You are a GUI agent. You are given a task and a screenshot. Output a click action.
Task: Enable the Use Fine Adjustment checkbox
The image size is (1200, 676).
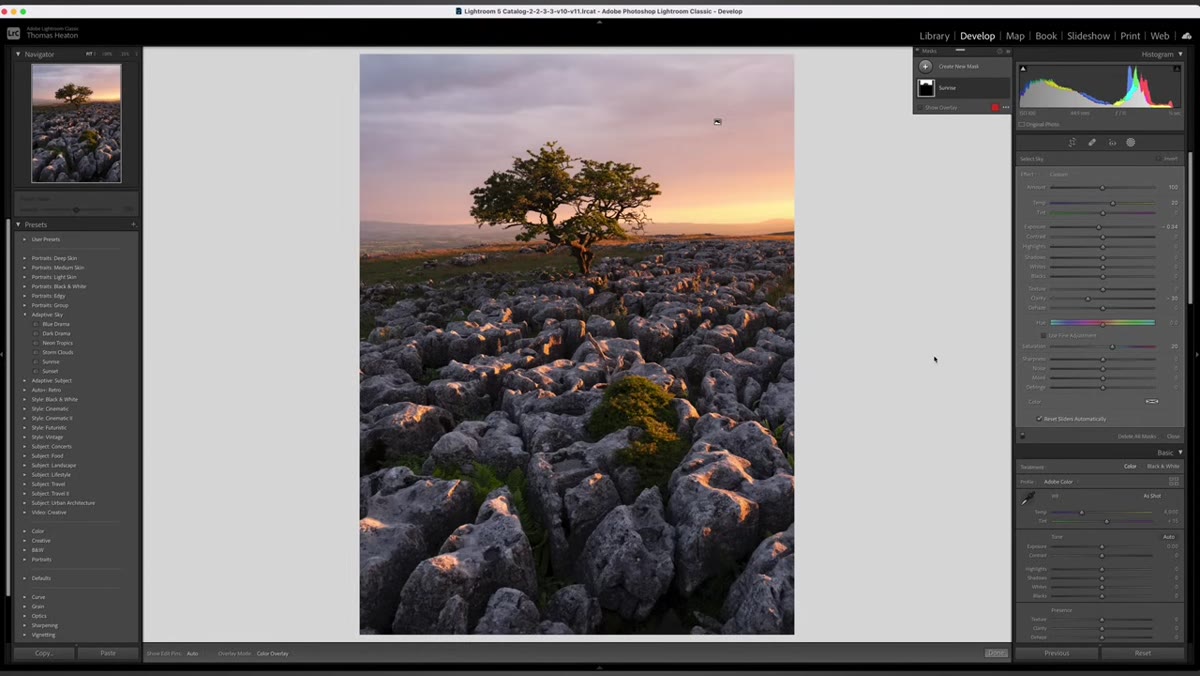pos(1042,335)
